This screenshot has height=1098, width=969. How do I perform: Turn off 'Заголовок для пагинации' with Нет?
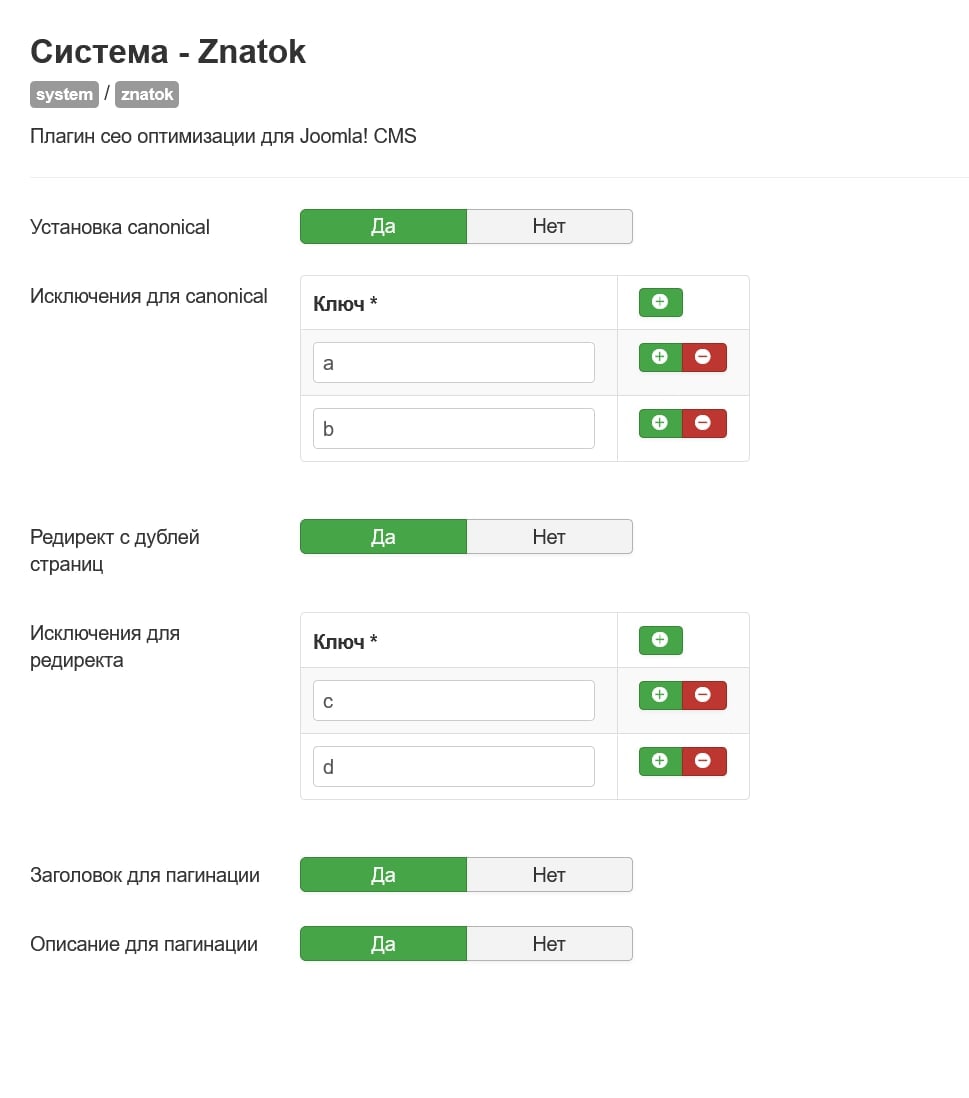549,875
